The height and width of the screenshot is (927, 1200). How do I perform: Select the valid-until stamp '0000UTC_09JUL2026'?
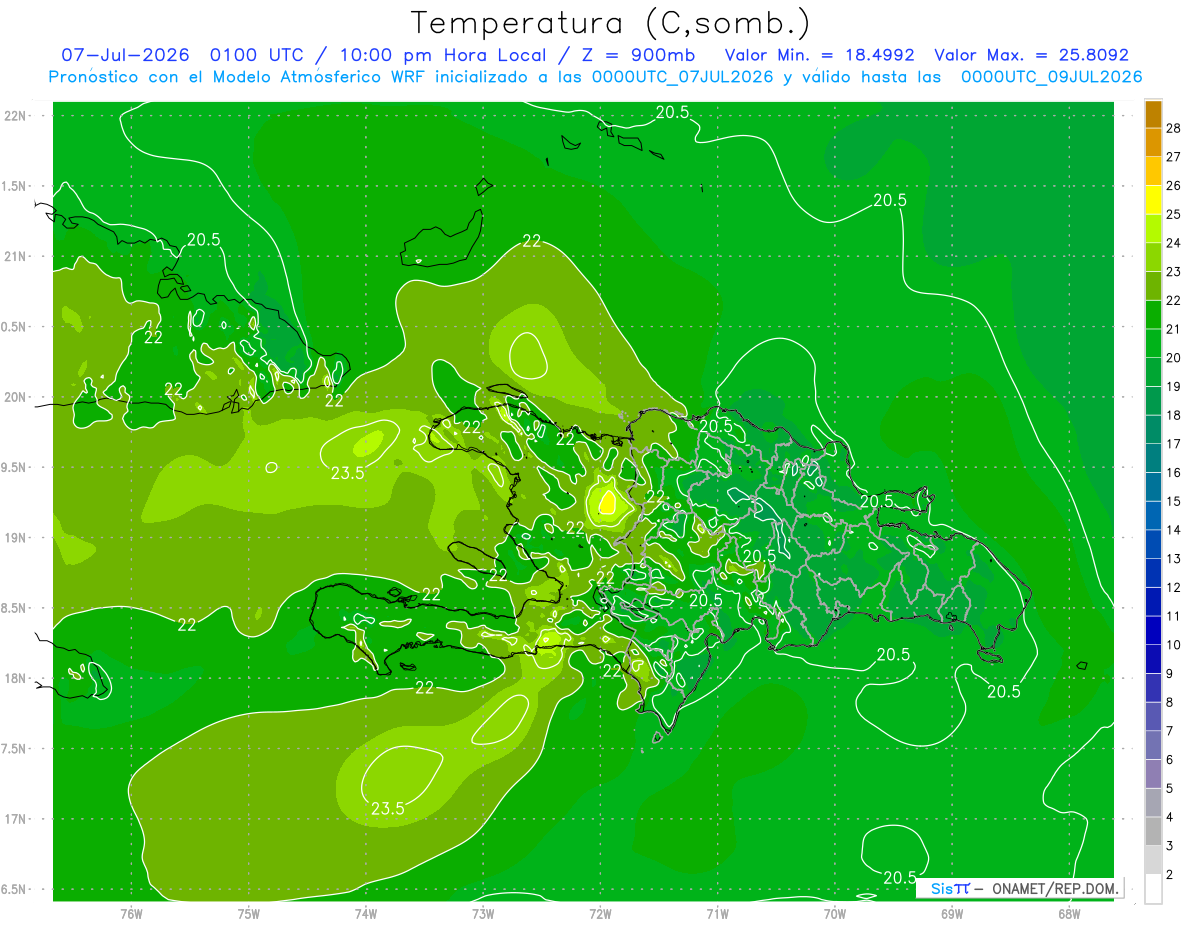coord(1051,77)
